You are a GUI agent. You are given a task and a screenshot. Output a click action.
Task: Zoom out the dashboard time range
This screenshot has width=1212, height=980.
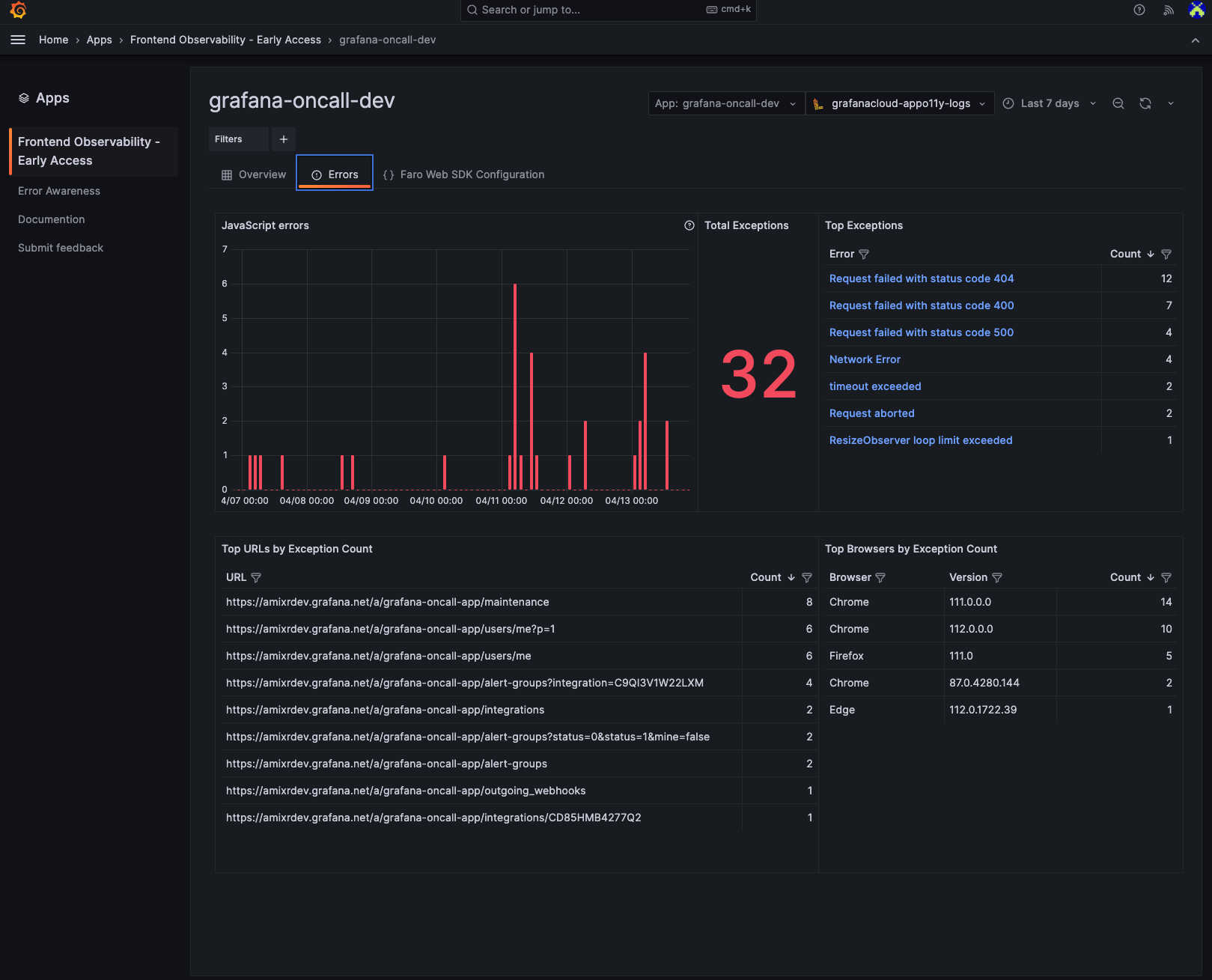(1118, 103)
